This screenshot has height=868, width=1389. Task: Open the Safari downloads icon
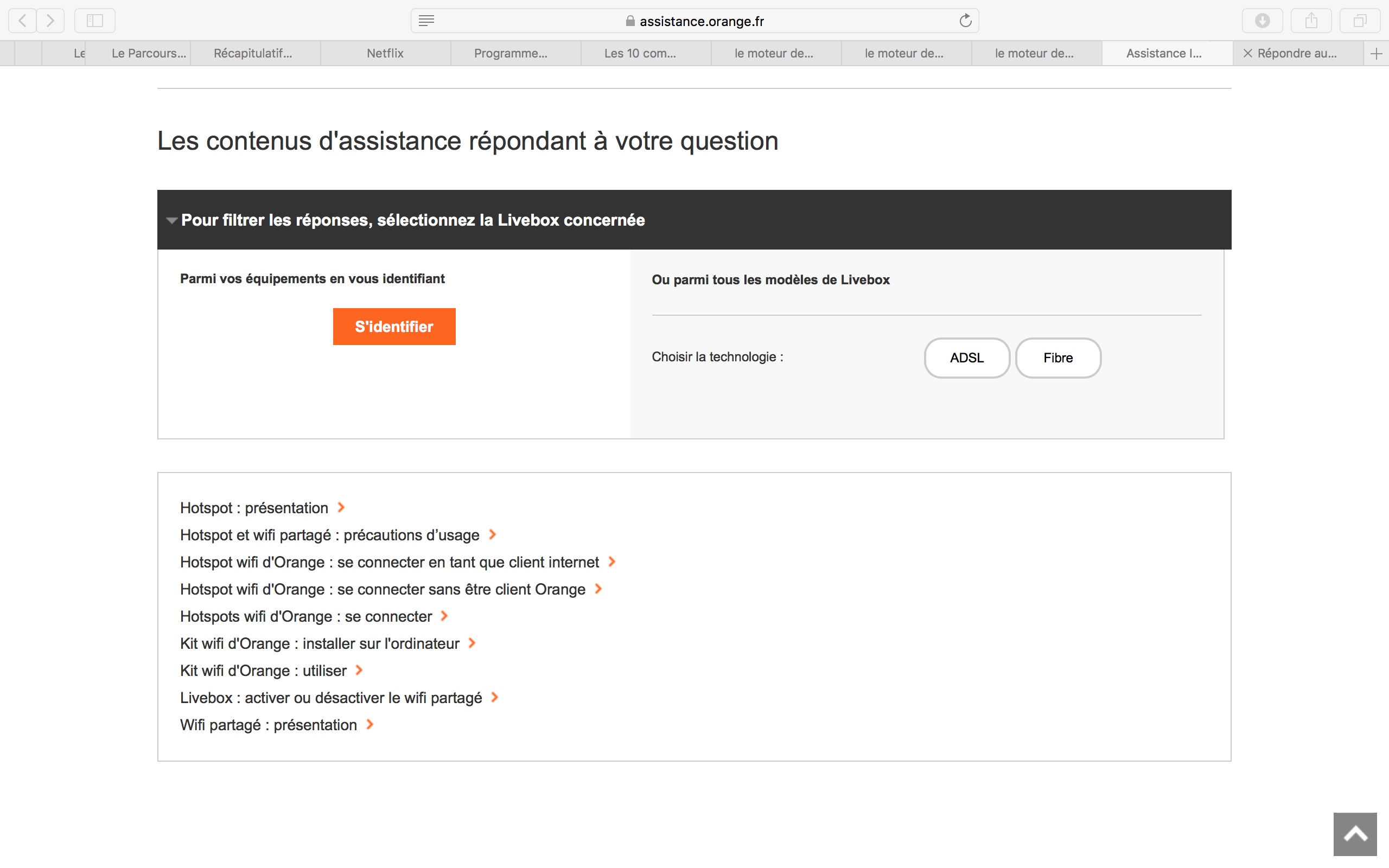click(x=1262, y=21)
